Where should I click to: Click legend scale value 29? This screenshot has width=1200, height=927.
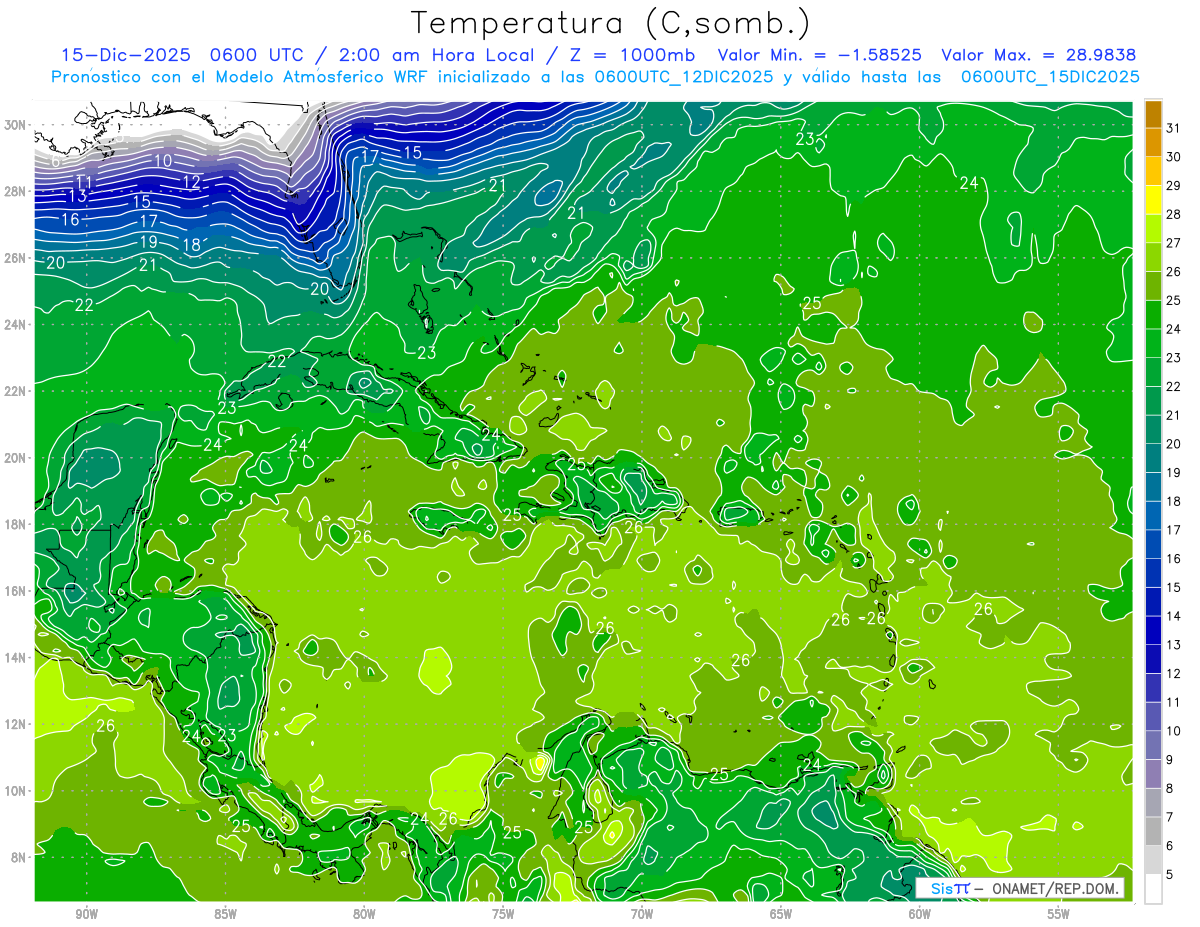[1173, 186]
